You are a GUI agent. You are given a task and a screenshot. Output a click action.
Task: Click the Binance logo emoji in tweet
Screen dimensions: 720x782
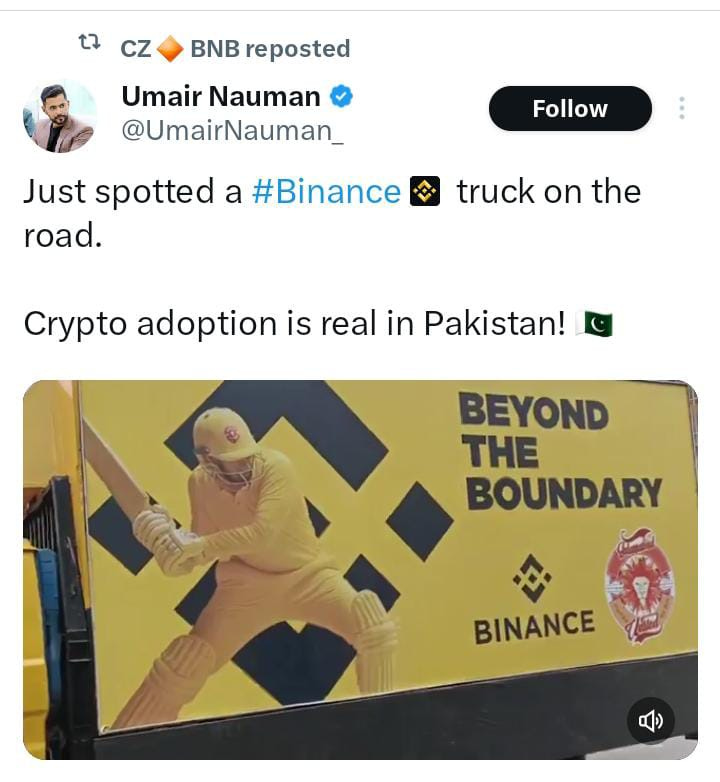click(425, 191)
